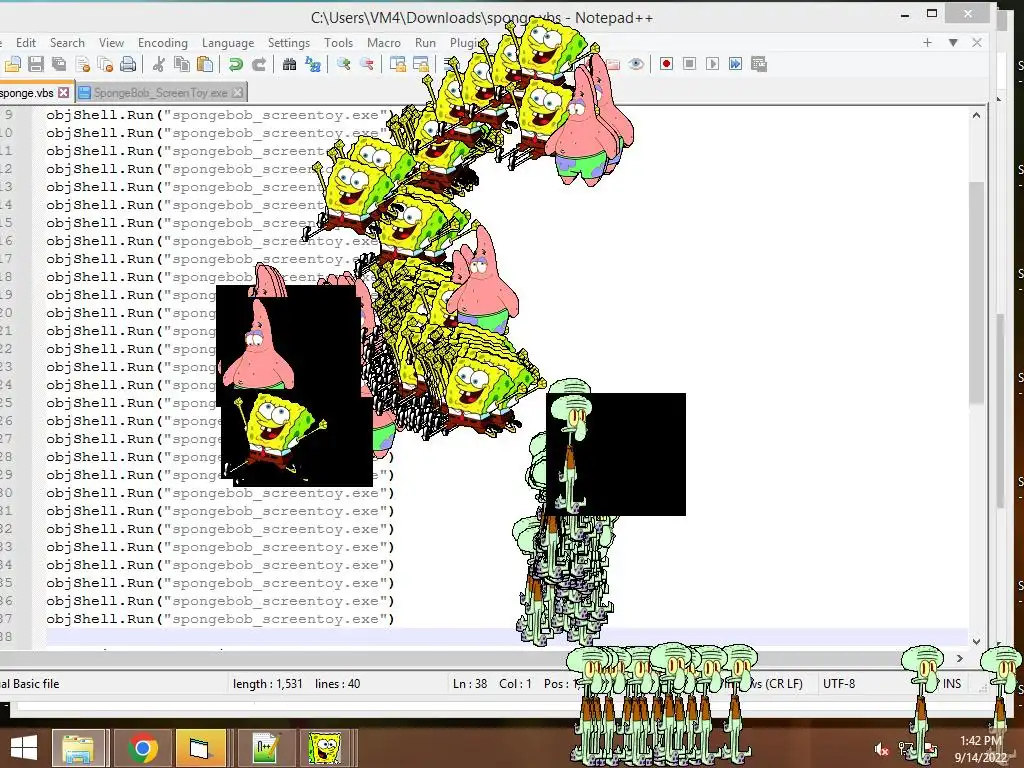Open Replace via the Replace toolbar icon
Viewport: 1024px width, 768px height.
pos(313,64)
